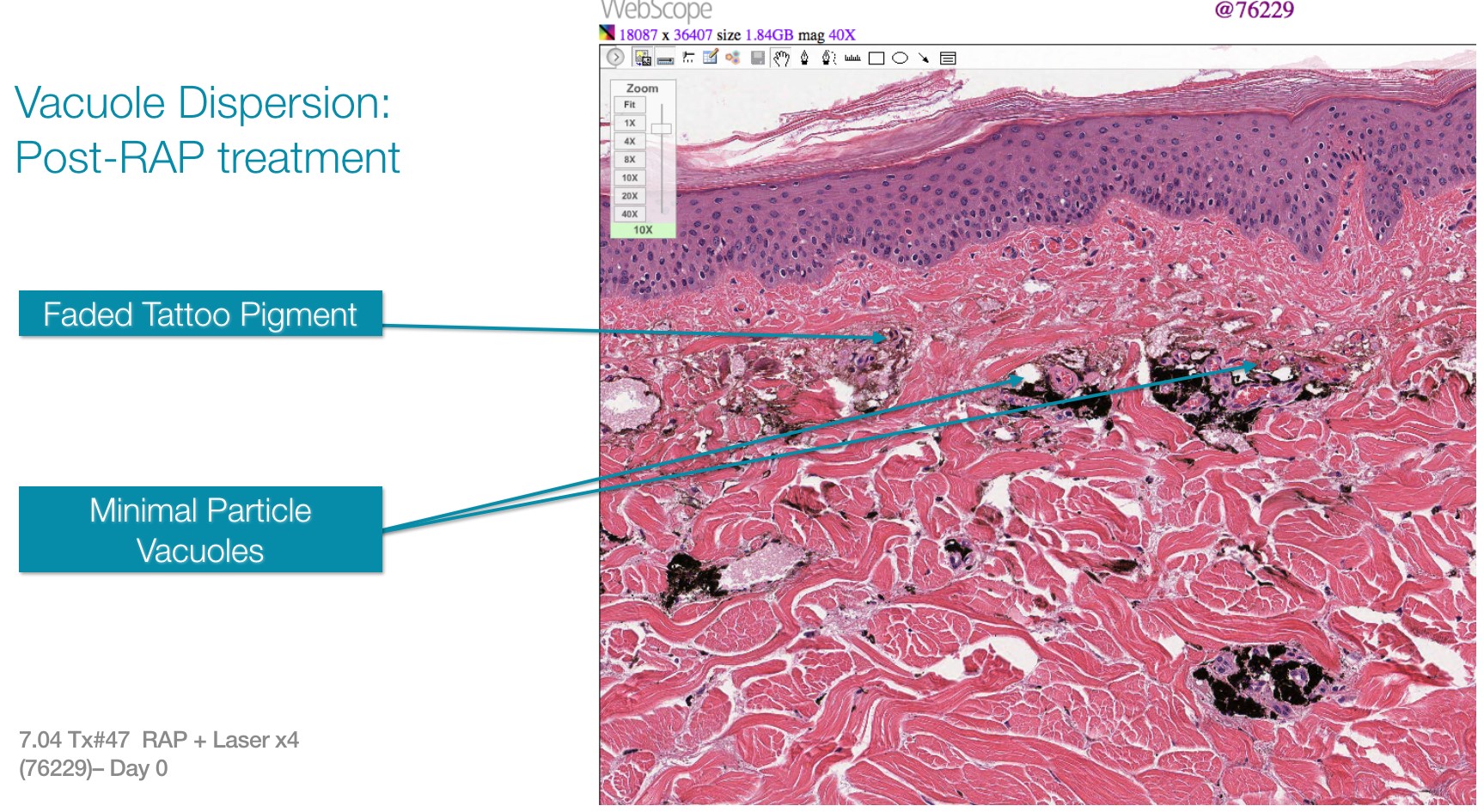Zoom to 40X magnification

[x=630, y=214]
